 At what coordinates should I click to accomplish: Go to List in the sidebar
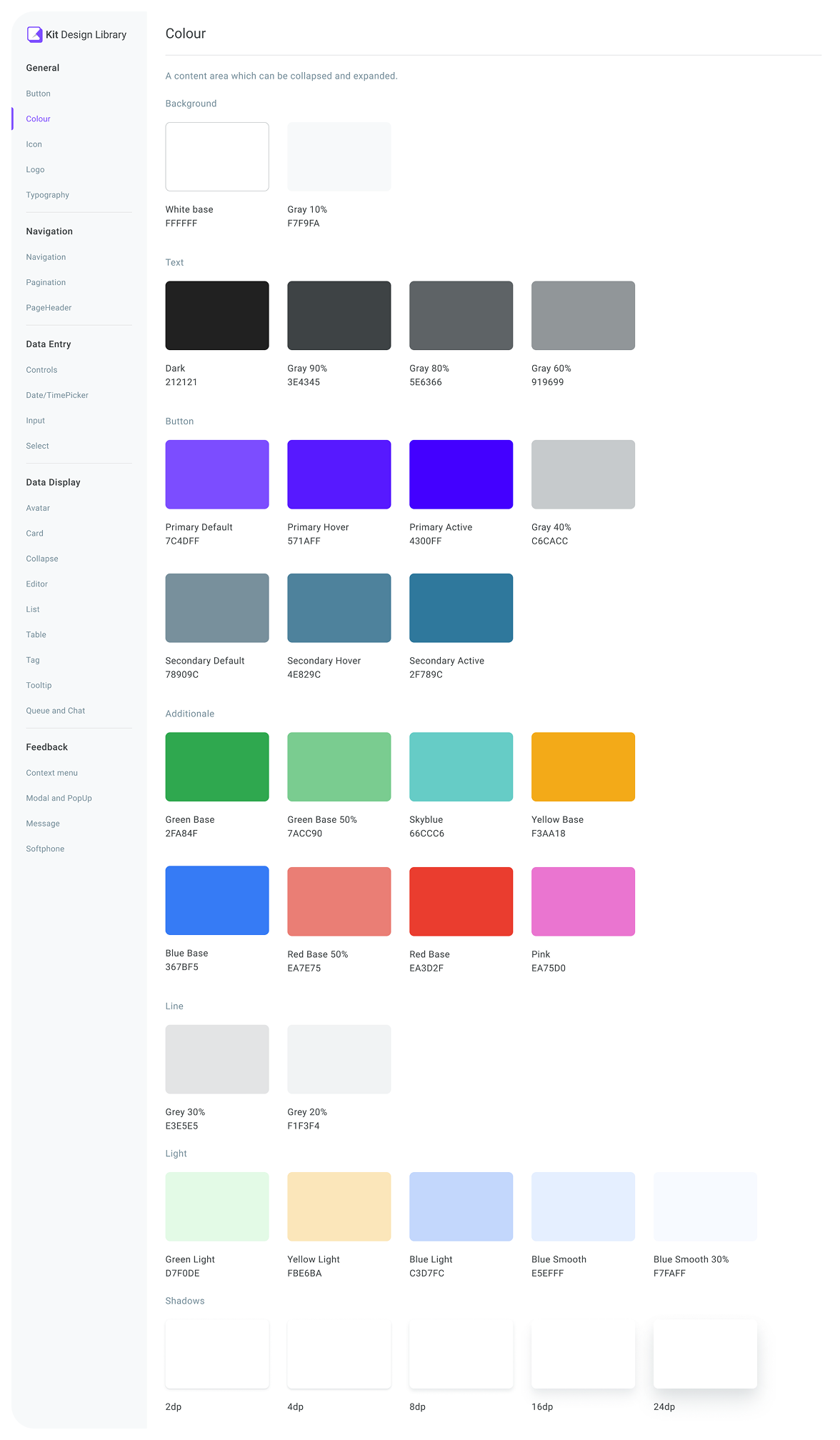coord(33,609)
